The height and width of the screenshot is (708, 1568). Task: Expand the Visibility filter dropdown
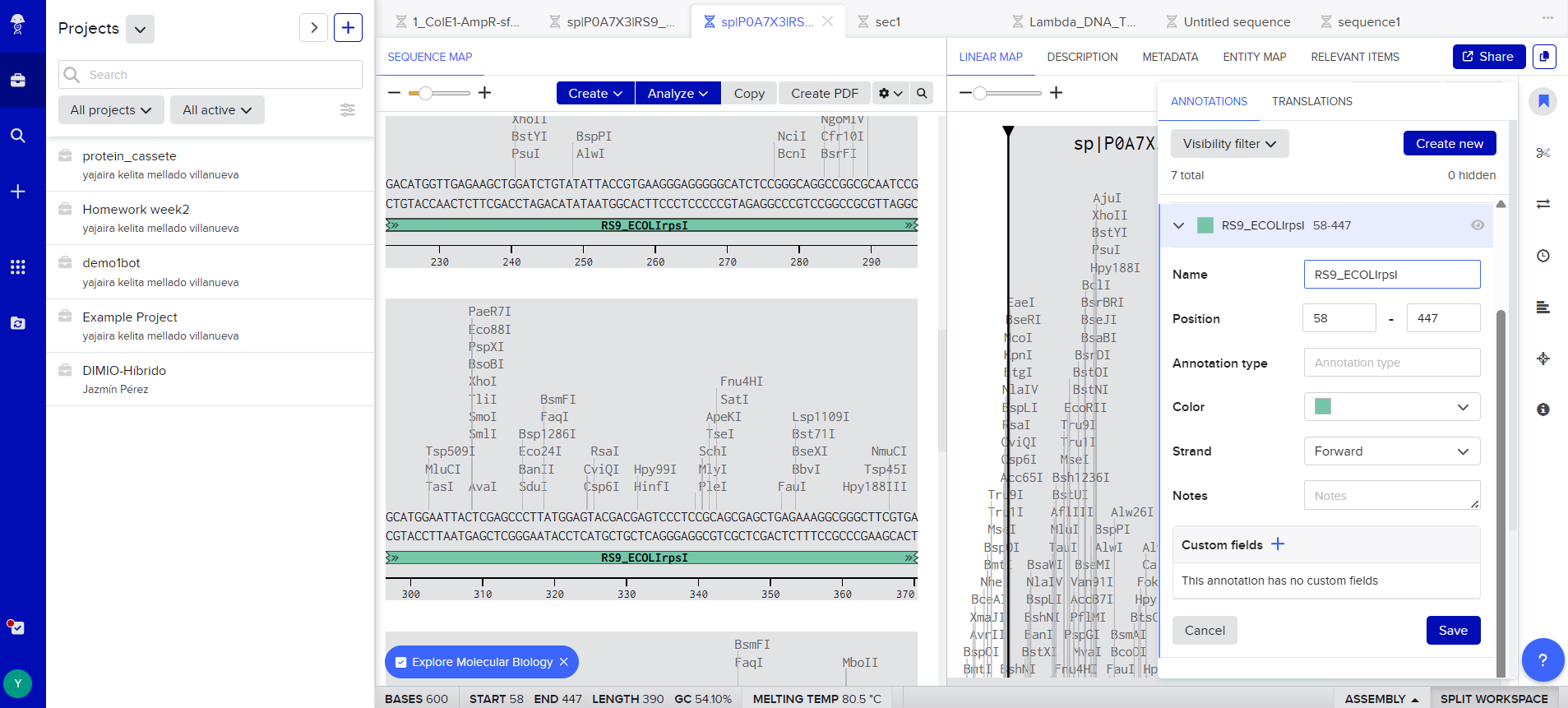pos(1228,144)
